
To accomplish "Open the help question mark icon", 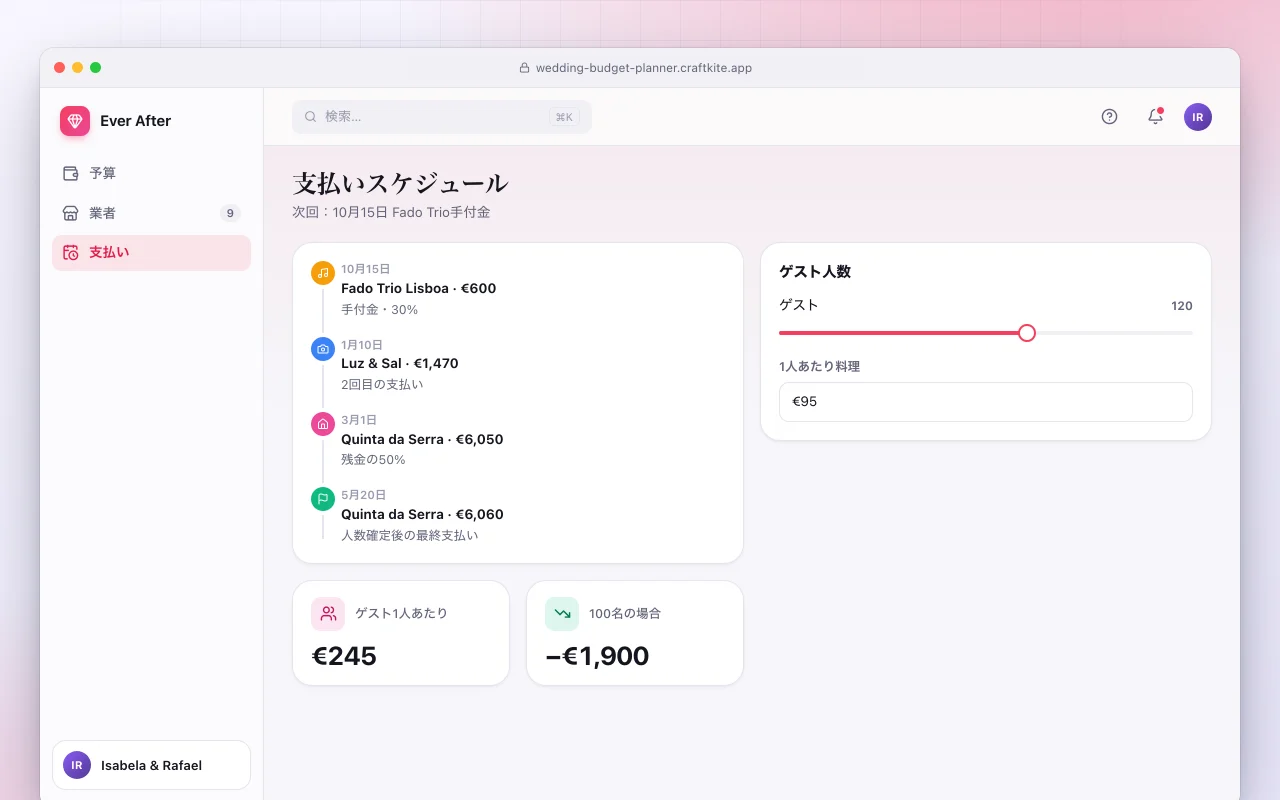I will coord(1109,117).
